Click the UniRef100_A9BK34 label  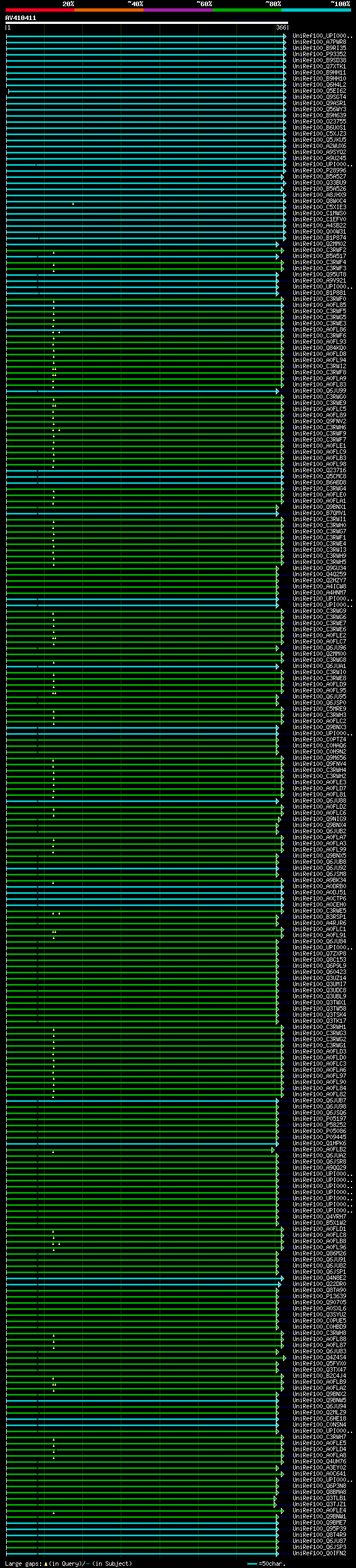click(x=319, y=880)
